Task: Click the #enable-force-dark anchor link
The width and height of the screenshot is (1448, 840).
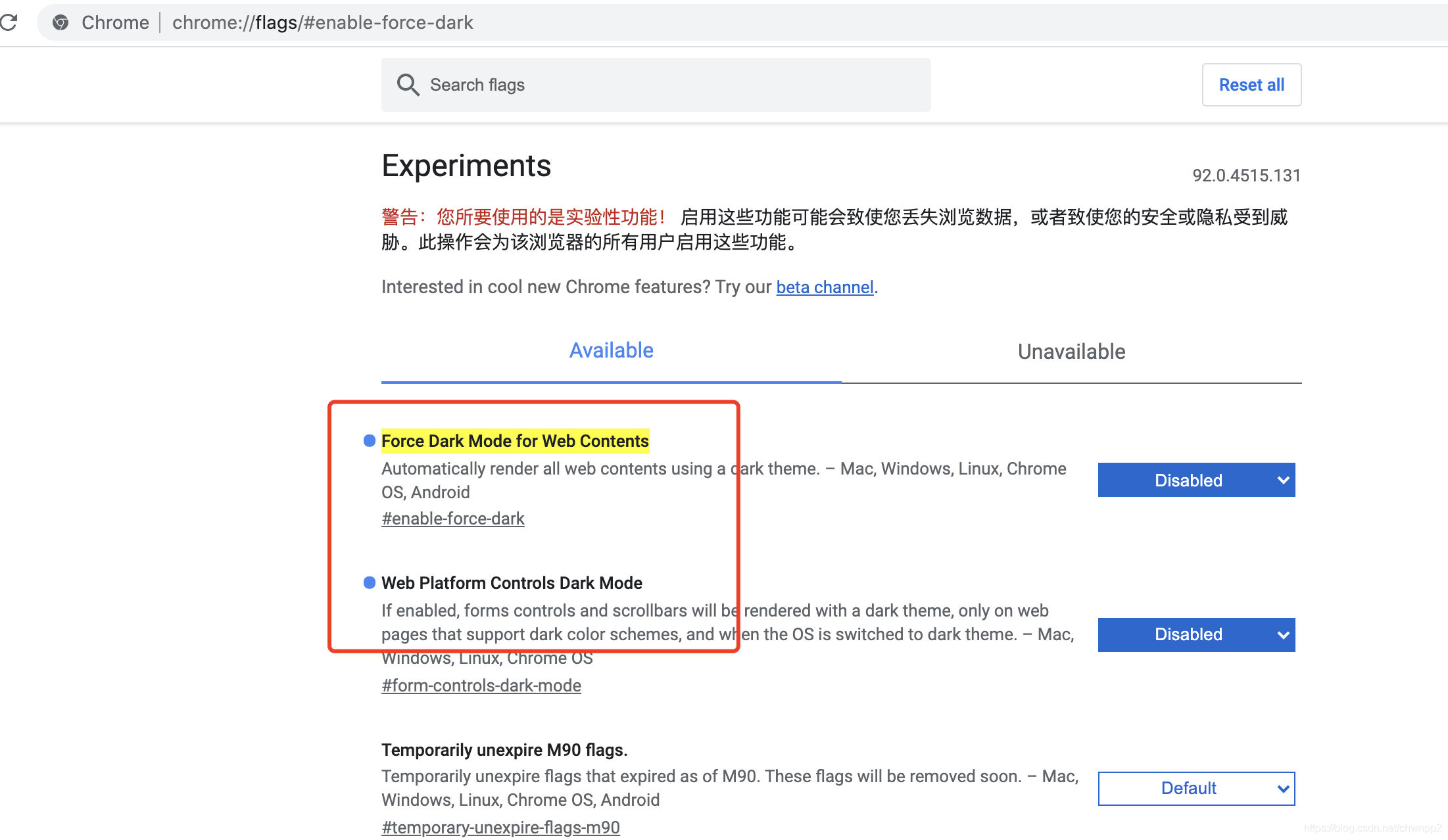Action: pyautogui.click(x=452, y=518)
